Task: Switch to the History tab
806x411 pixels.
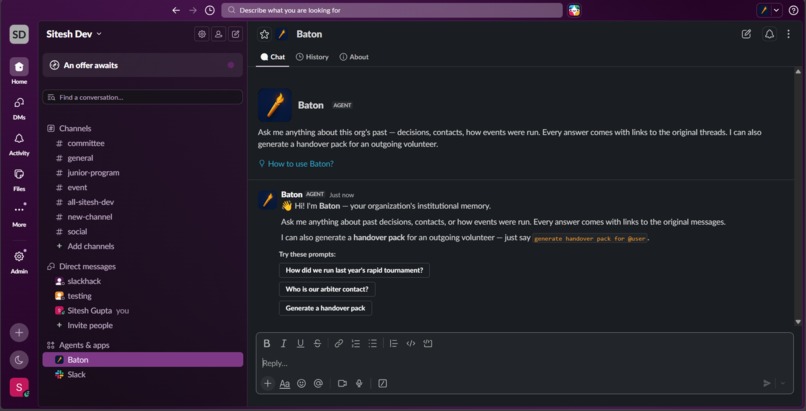Action: pyautogui.click(x=312, y=57)
